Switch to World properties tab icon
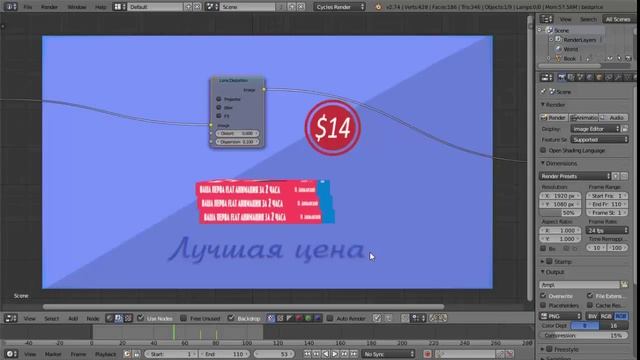The width and height of the screenshot is (640, 360). pos(590,77)
